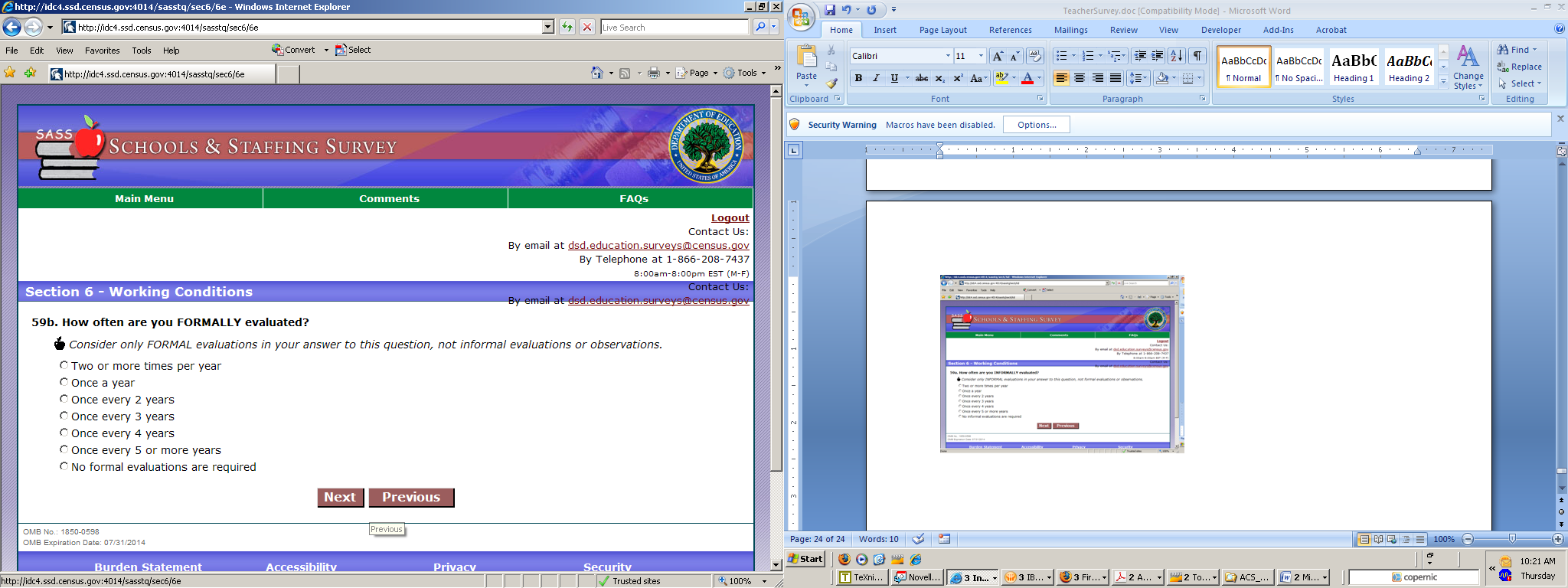Click Word's Font Color red A swatch
Image resolution: width=1568 pixels, height=588 pixels.
coord(1027,78)
